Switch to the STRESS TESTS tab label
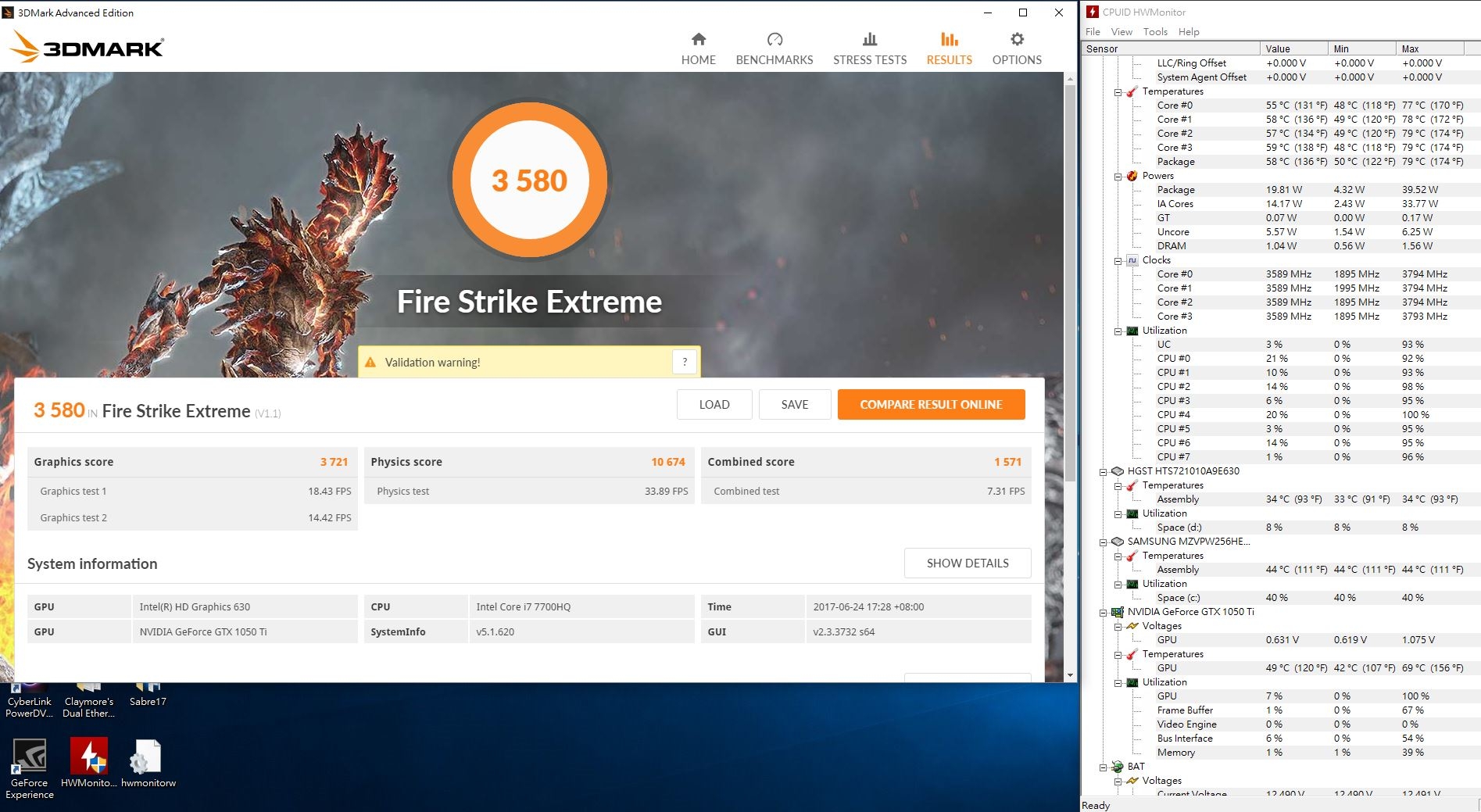Image resolution: width=1481 pixels, height=812 pixels. (x=870, y=60)
